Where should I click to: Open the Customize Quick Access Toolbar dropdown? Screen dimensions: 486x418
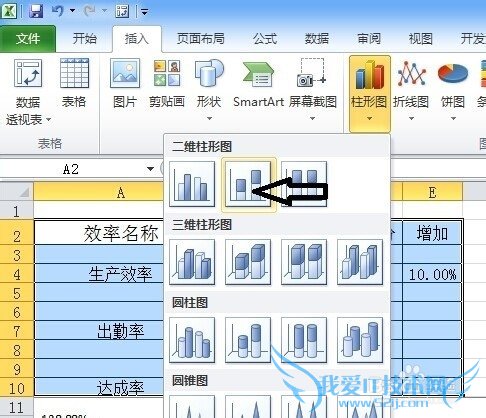coord(145,12)
